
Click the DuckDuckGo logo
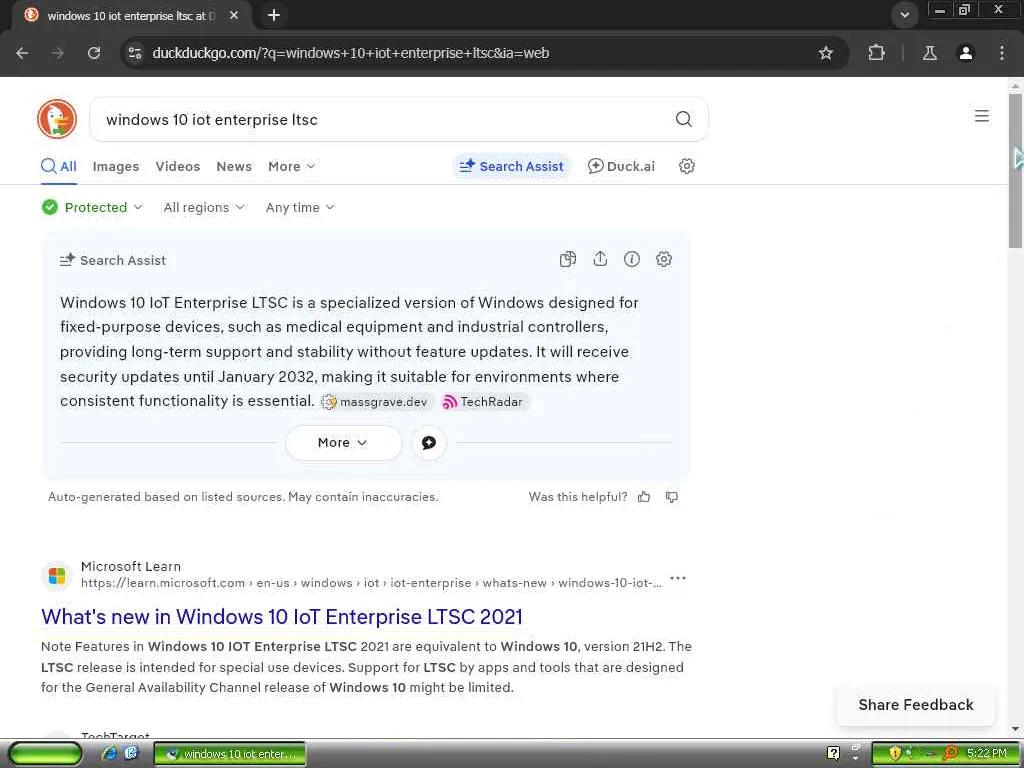pos(57,119)
